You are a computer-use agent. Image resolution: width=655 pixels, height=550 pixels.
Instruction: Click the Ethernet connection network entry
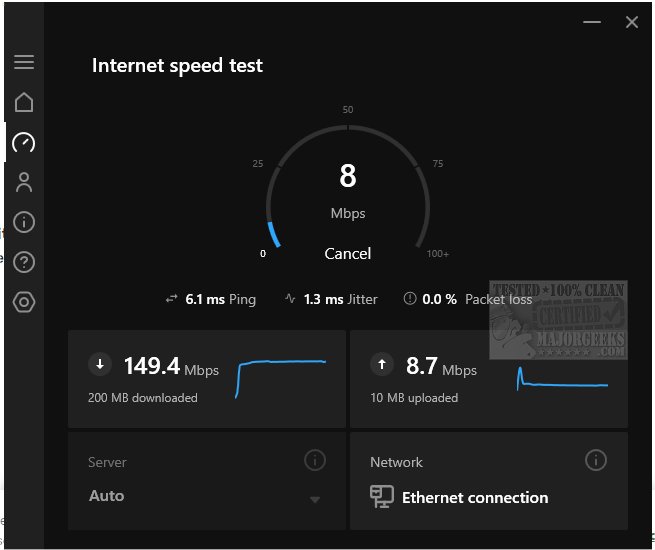pos(474,497)
